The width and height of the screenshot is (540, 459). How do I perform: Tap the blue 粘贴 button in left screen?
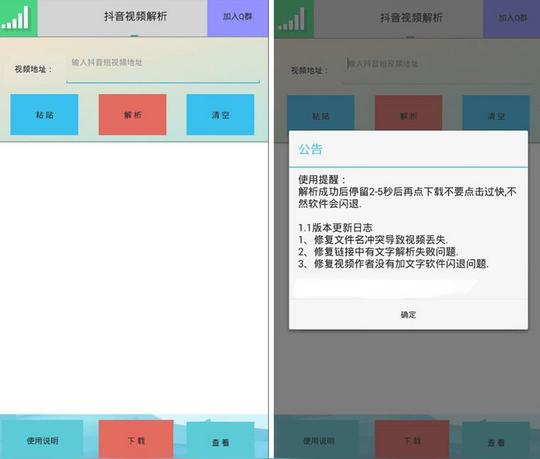[x=44, y=115]
